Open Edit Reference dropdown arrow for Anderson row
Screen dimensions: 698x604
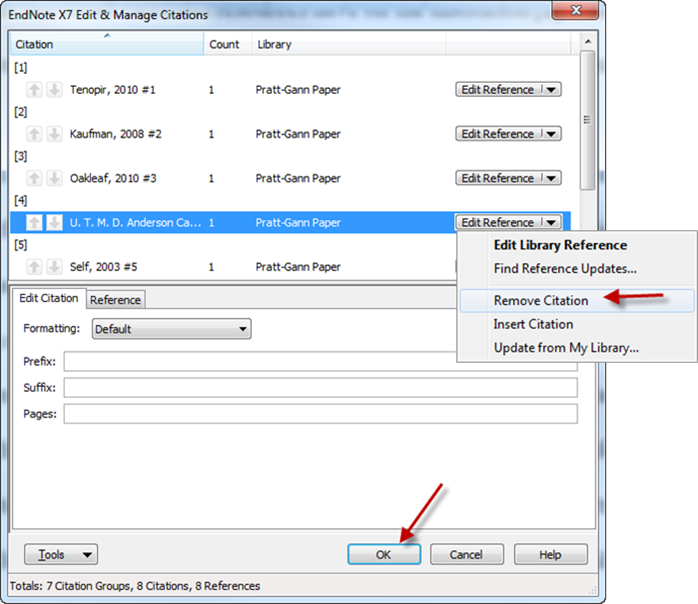pyautogui.click(x=551, y=222)
